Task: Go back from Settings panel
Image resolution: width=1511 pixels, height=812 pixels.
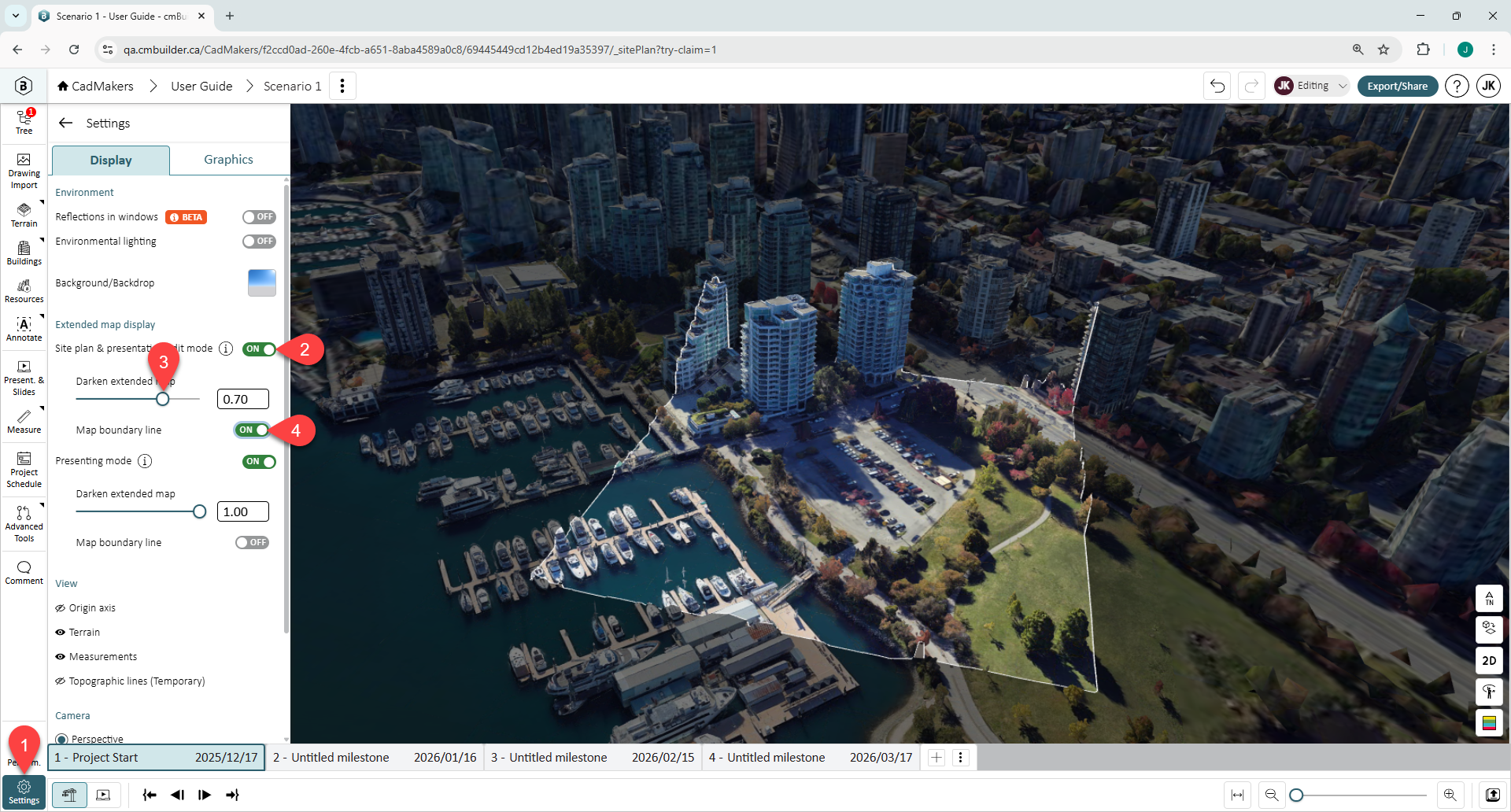Action: 65,123
